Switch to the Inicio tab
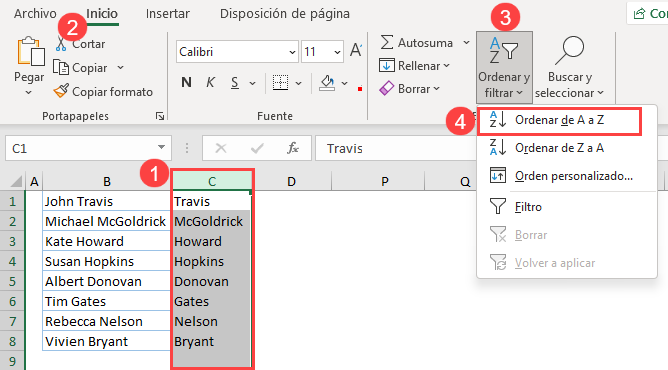Image resolution: width=668 pixels, height=370 pixels. pos(101,14)
